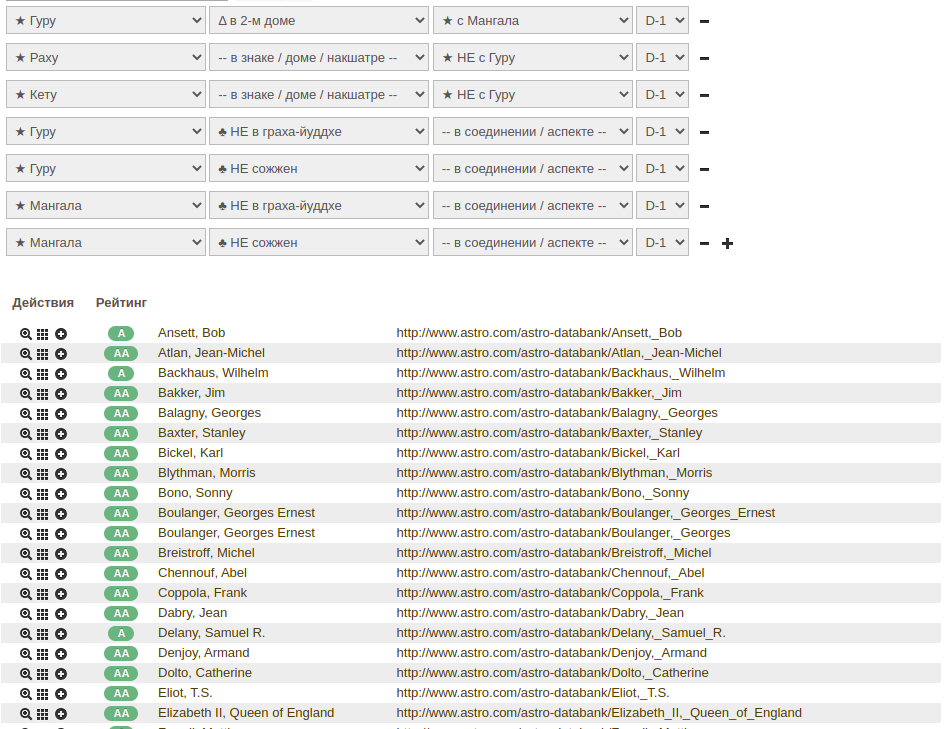This screenshot has width=950, height=729.
Task: Select name 'Baxter, Stanley'
Action: click(202, 433)
